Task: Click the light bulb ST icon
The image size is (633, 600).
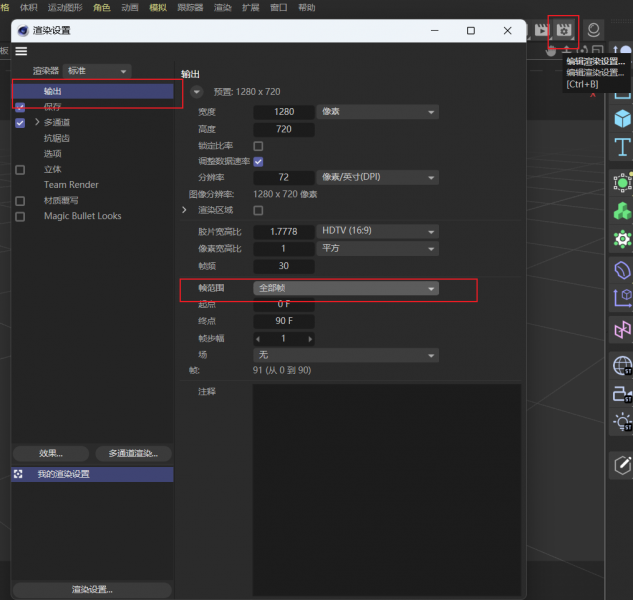Action: [x=623, y=422]
